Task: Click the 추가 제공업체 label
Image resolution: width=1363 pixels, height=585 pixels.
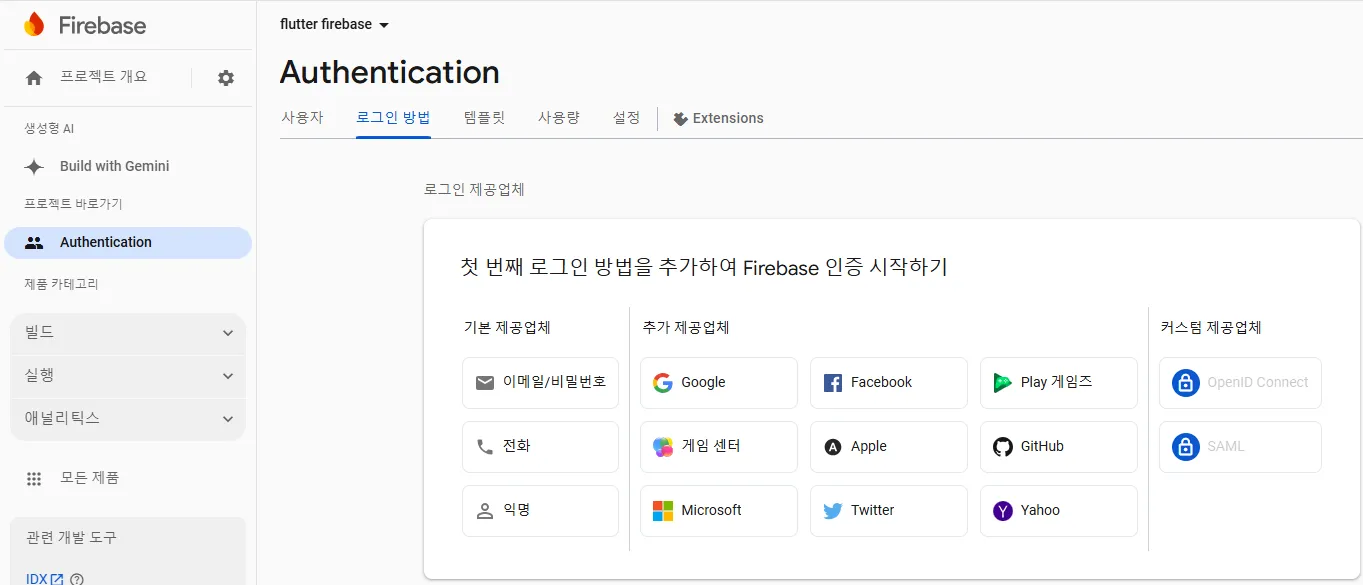Action: 686,327
